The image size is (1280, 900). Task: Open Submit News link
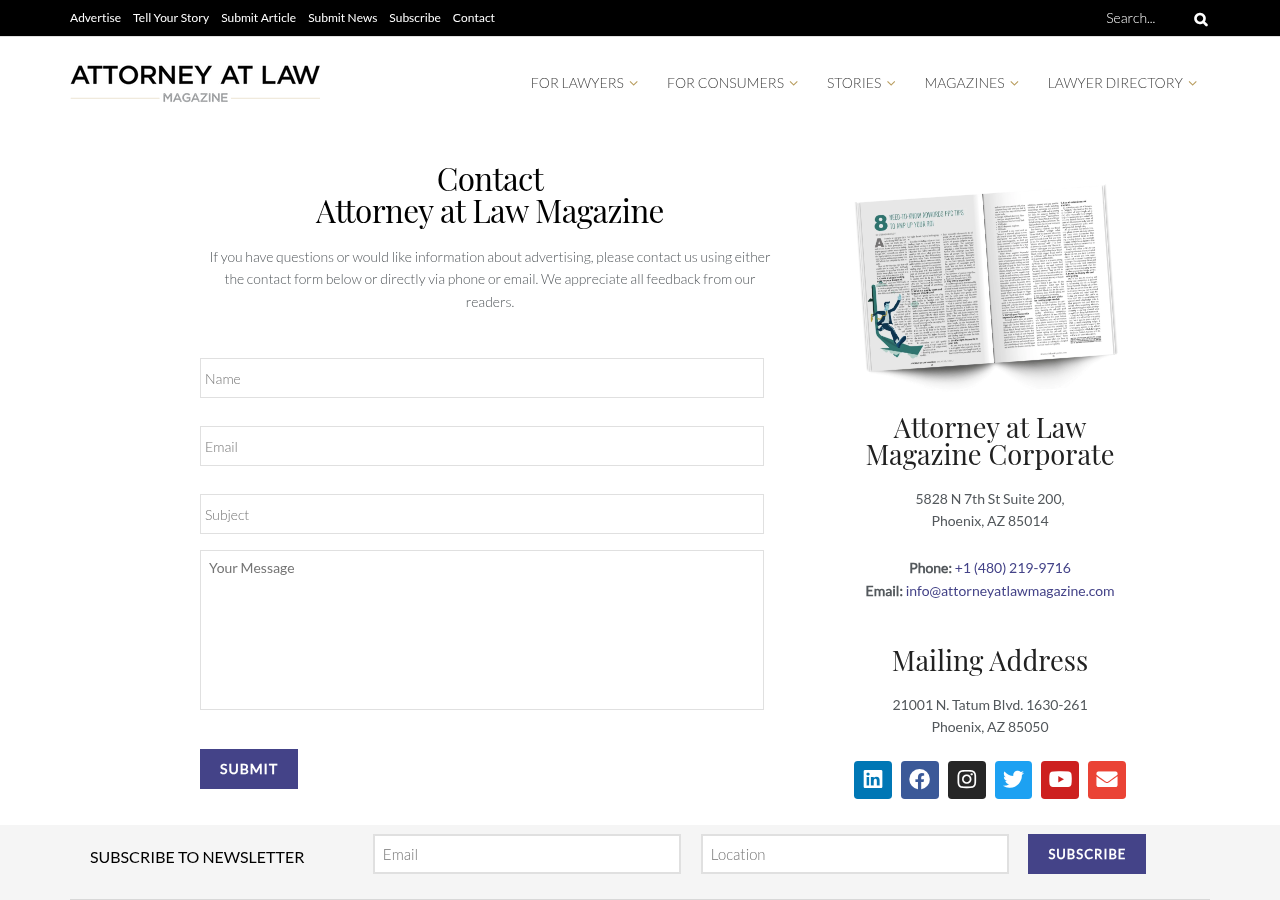coord(342,18)
